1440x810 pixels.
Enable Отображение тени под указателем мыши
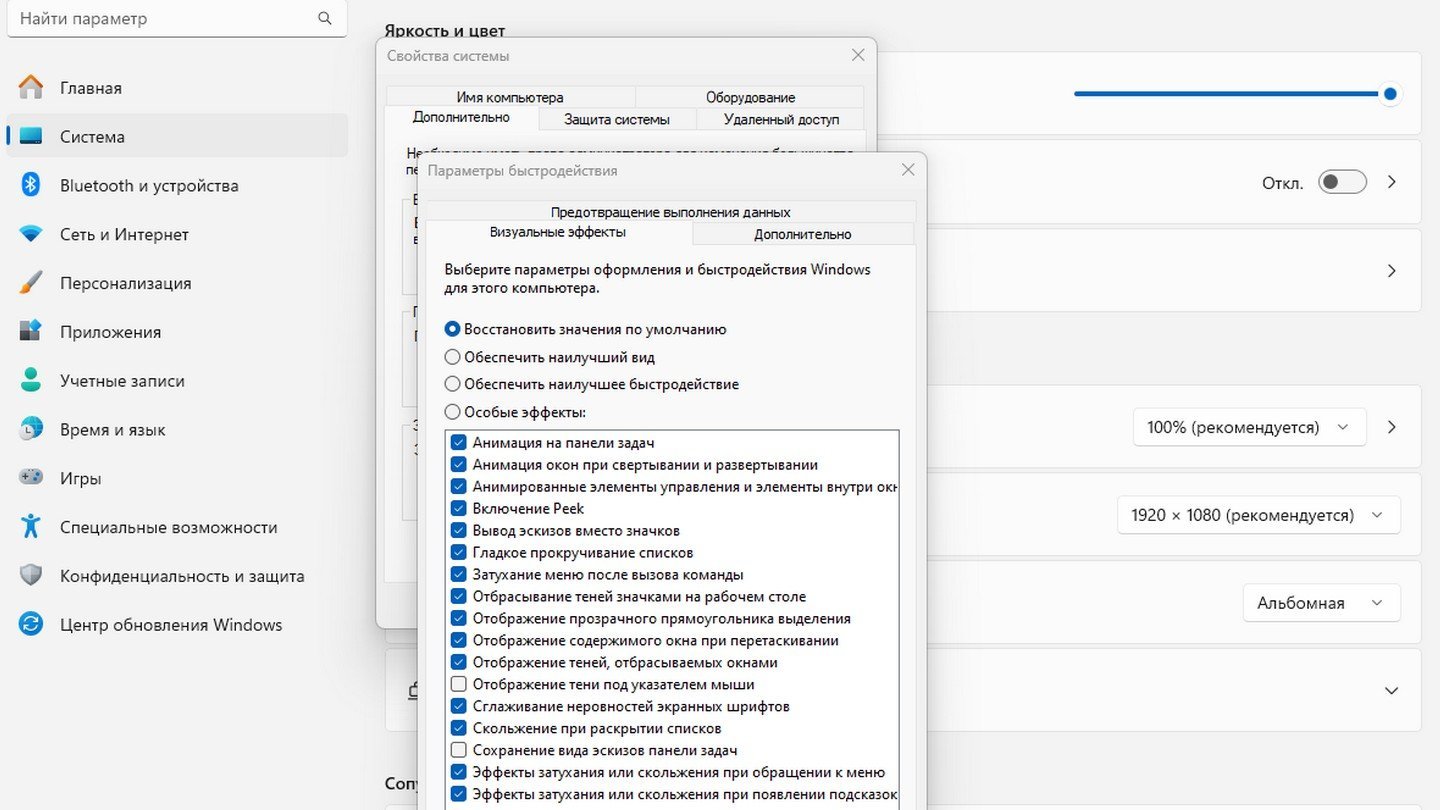tap(459, 685)
